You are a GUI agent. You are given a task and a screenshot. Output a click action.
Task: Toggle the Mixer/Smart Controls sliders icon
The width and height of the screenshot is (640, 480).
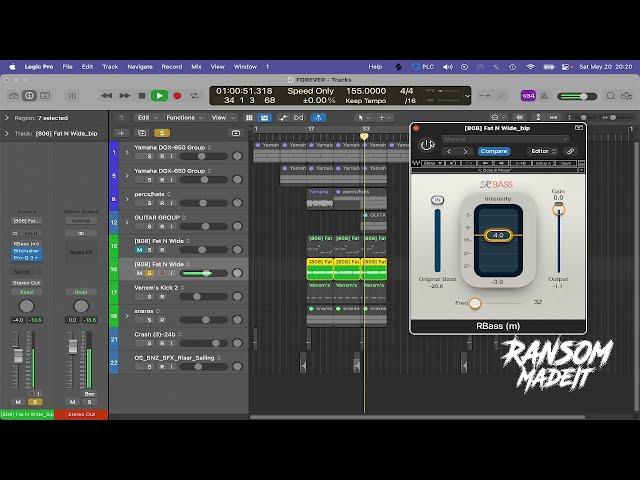72,96
